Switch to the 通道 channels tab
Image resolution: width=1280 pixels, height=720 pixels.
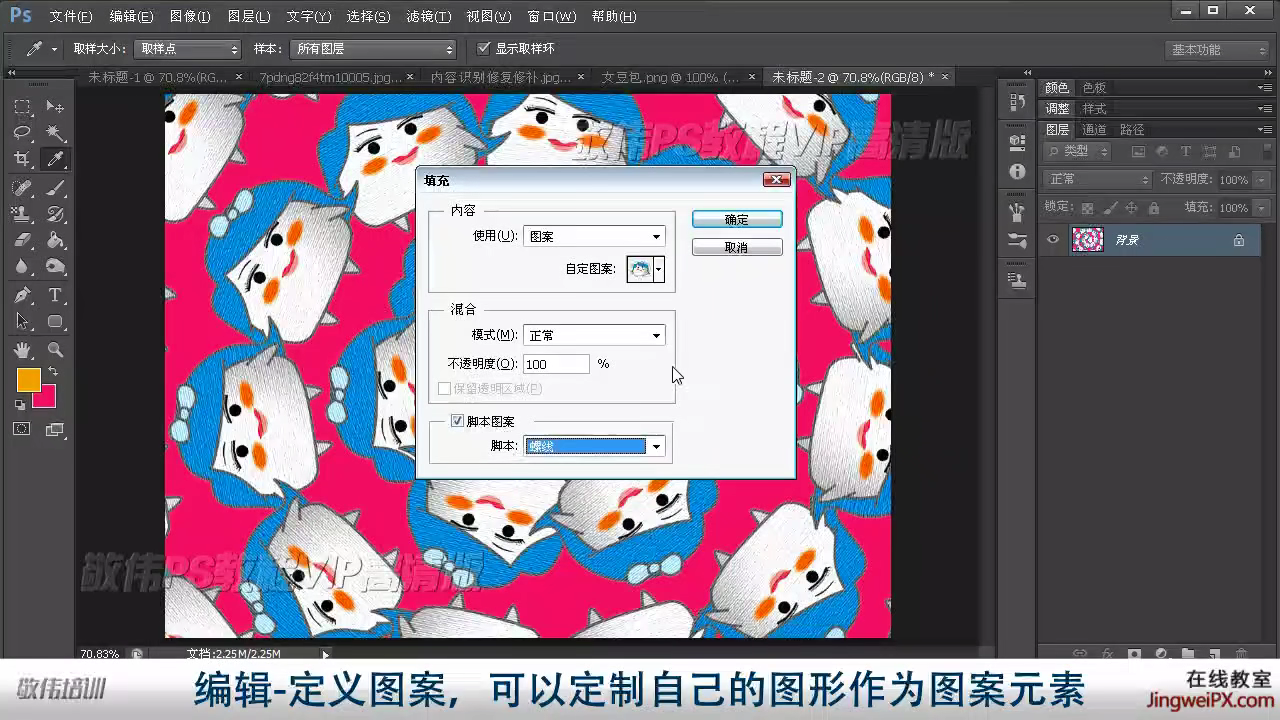click(x=1095, y=130)
